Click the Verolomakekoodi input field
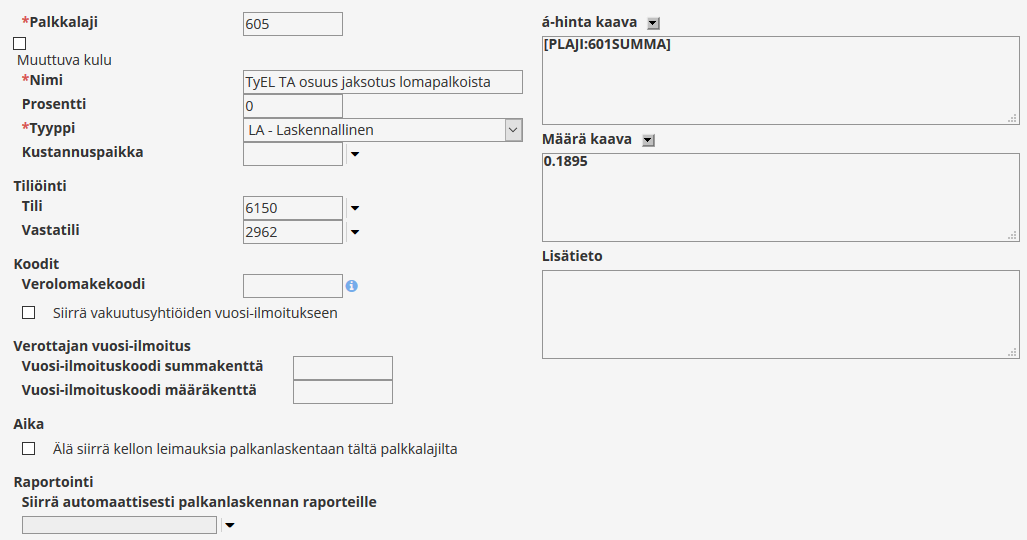Image resolution: width=1027 pixels, height=540 pixels. tap(292, 286)
